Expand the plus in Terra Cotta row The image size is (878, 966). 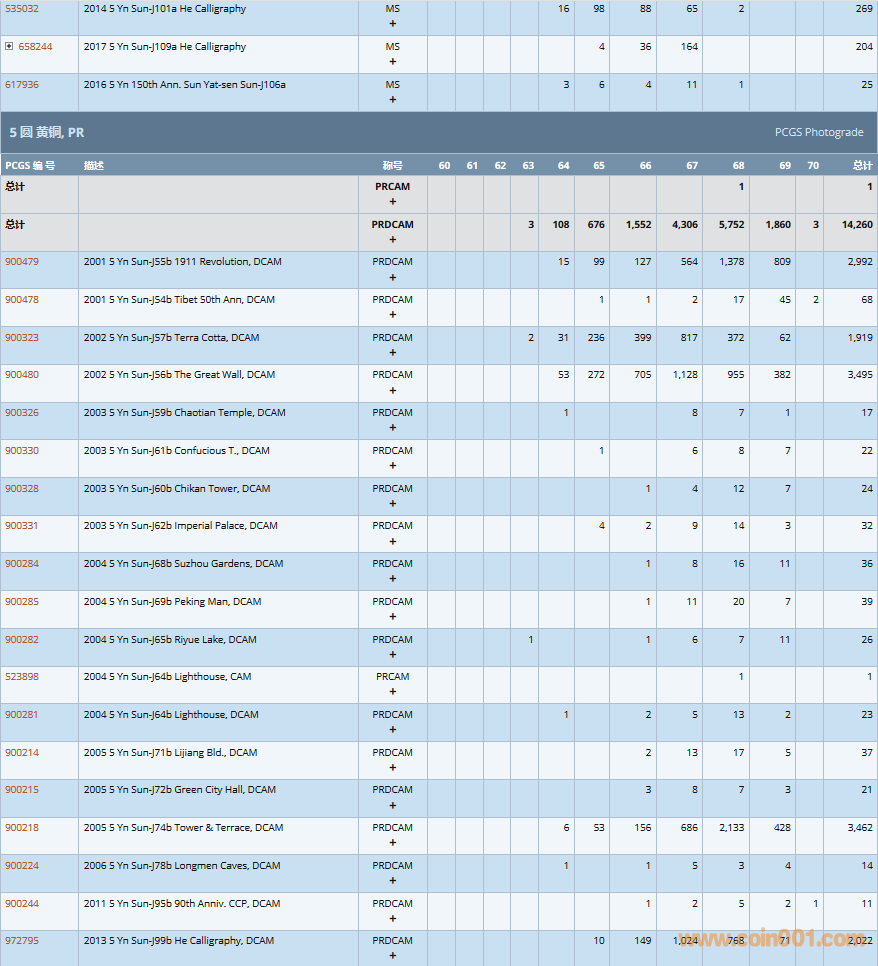click(392, 353)
